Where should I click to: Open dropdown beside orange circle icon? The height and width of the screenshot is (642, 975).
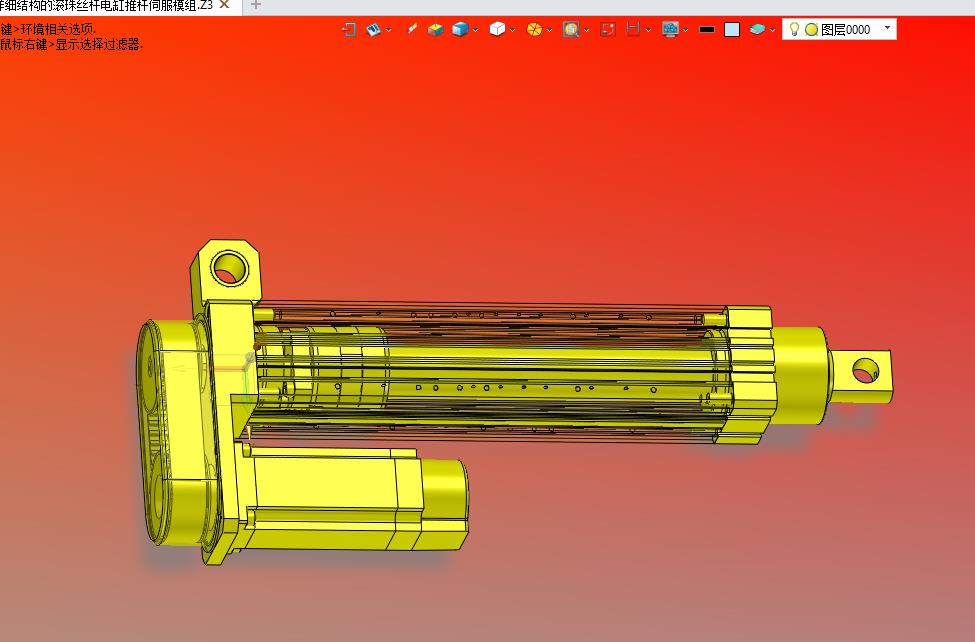[x=550, y=30]
